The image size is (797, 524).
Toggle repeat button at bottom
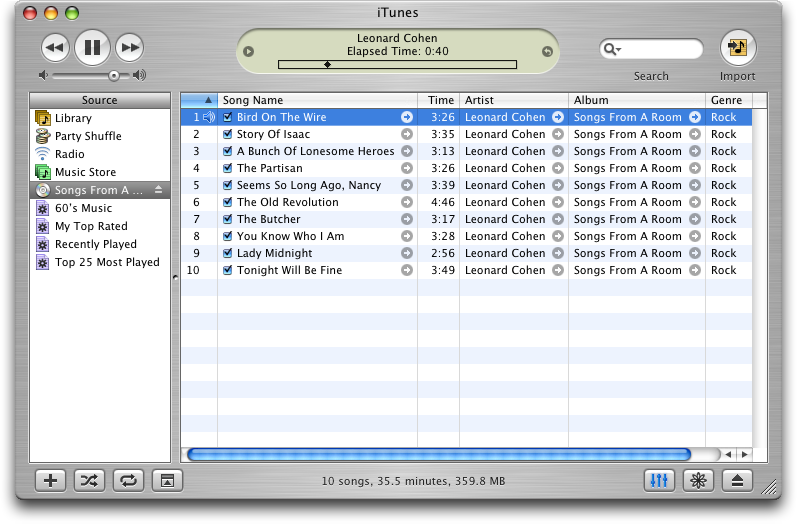[x=129, y=480]
